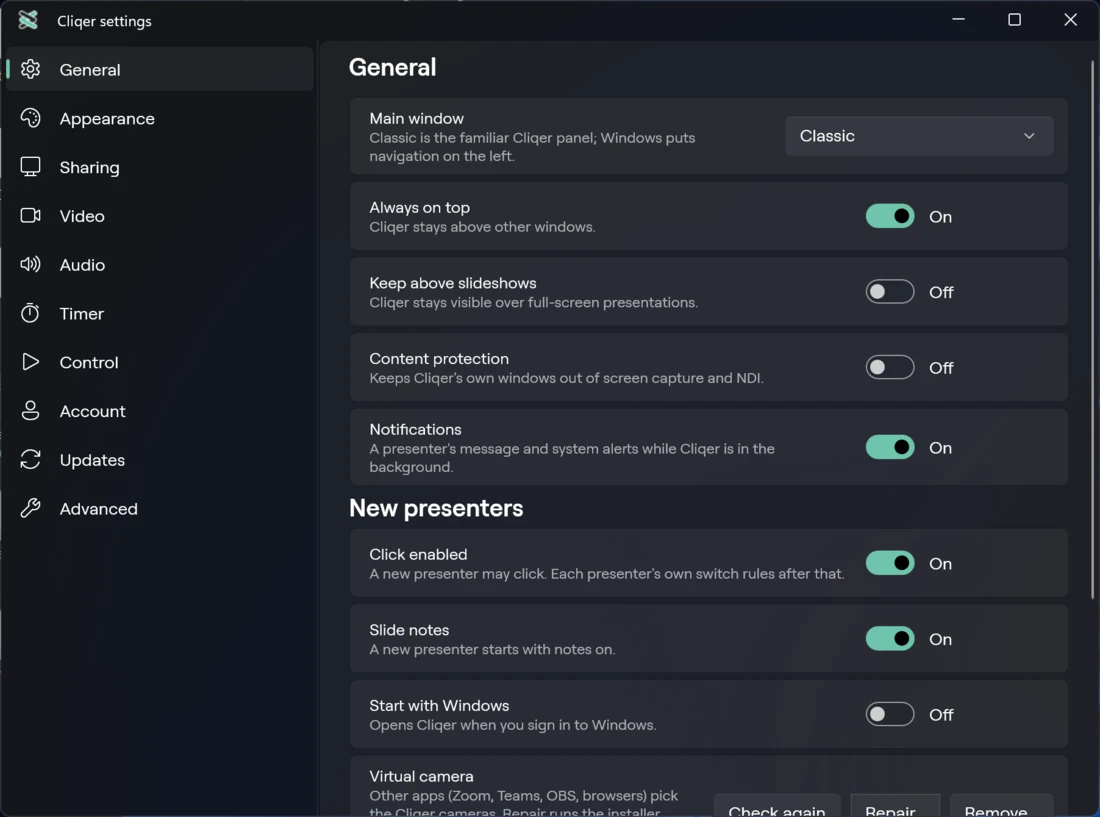The image size is (1100, 817).
Task: Click the Audio speaker icon
Action: [30, 264]
